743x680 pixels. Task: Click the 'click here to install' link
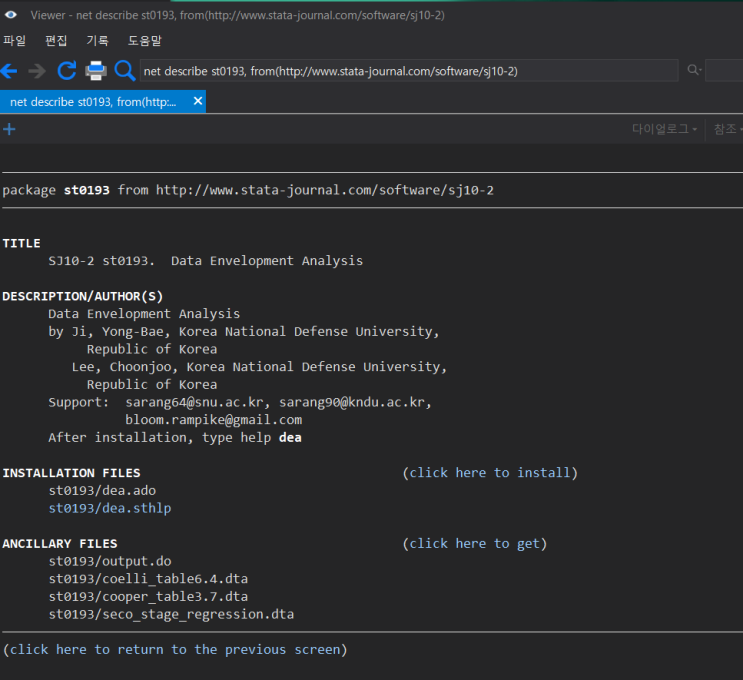490,473
